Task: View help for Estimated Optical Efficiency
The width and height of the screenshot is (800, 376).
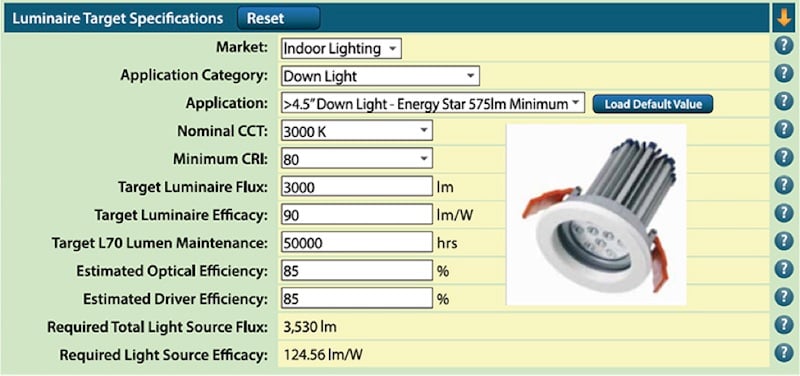Action: (784, 269)
